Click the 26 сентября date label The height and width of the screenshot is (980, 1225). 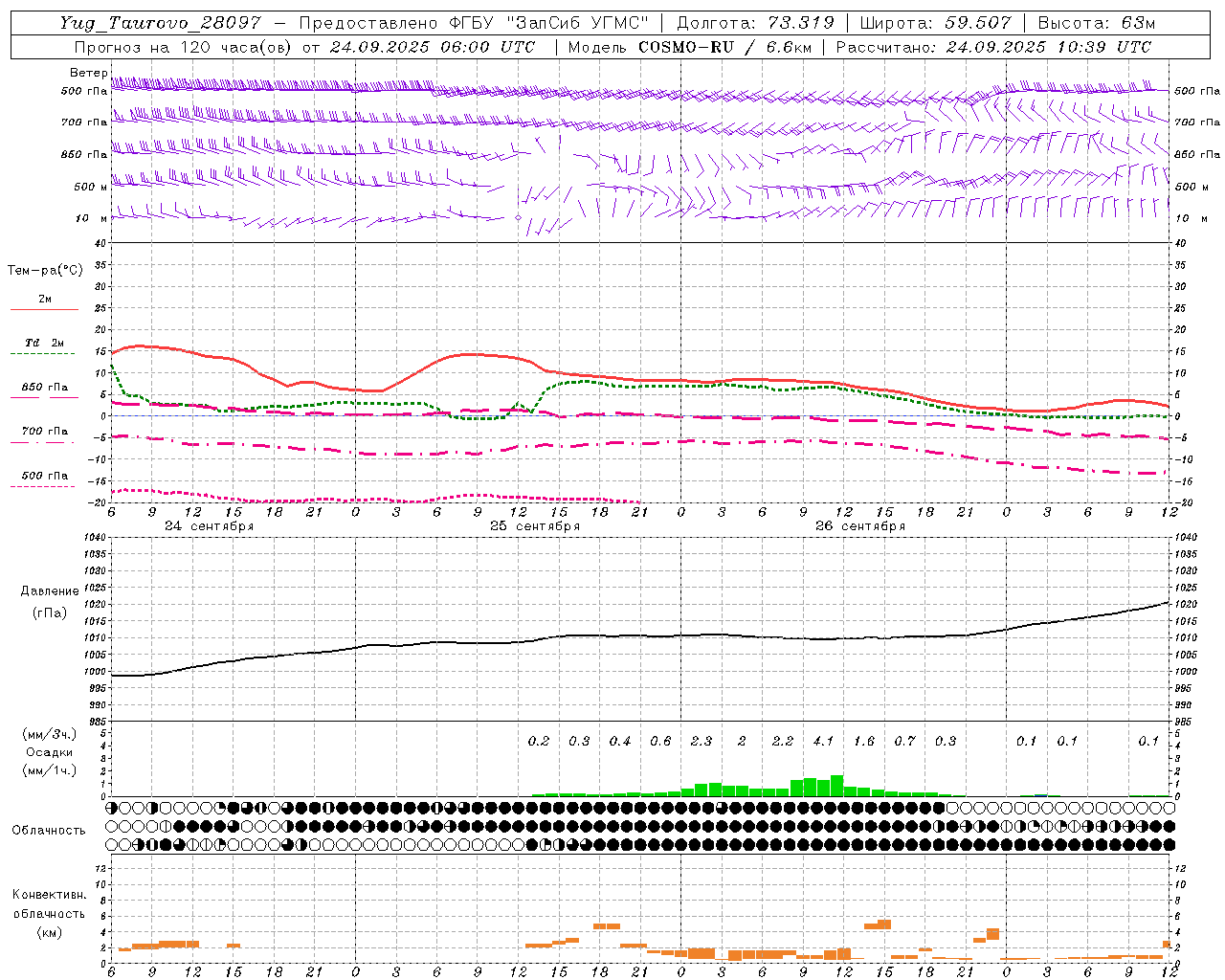click(x=859, y=526)
